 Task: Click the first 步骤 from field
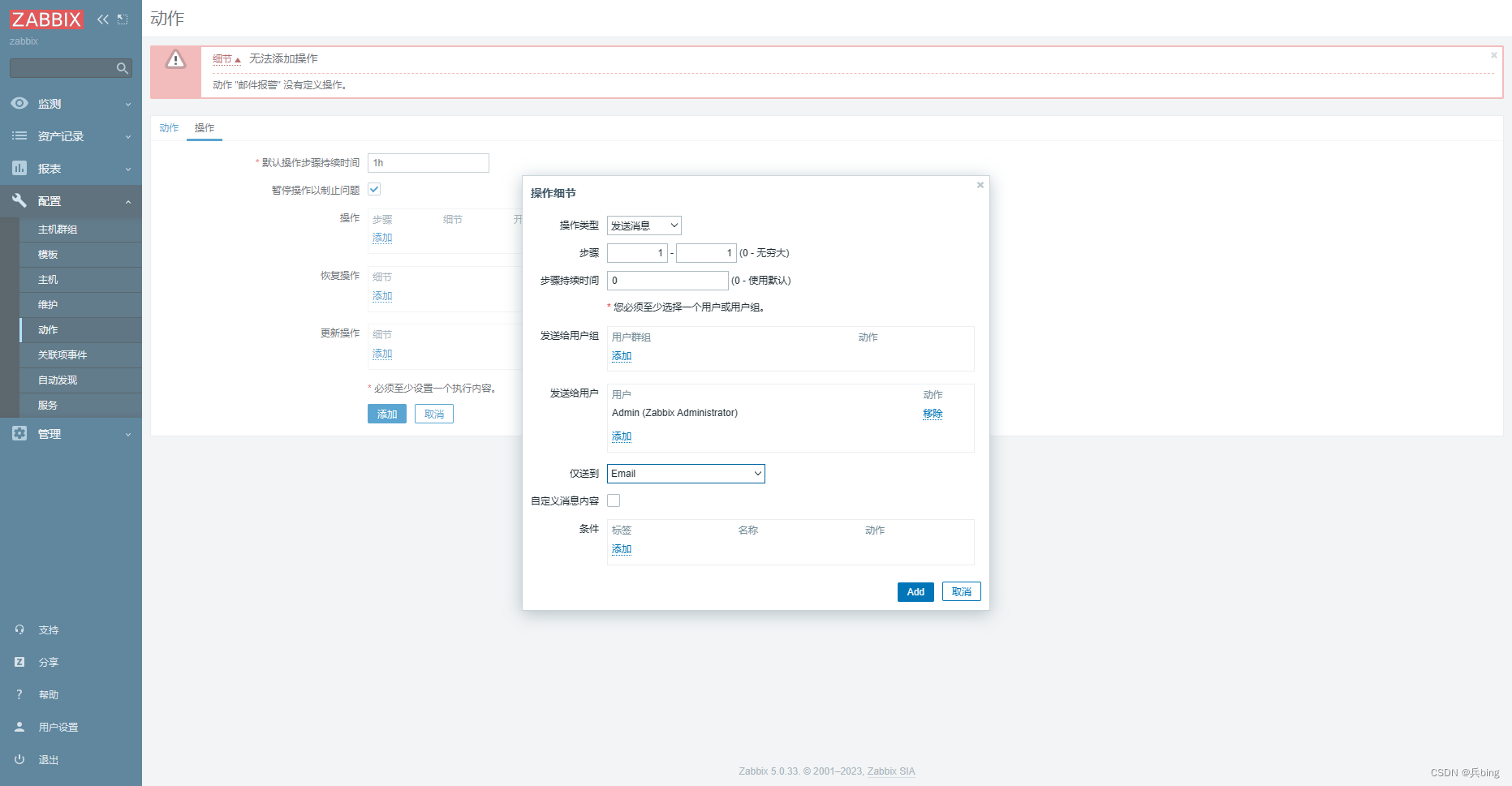637,253
